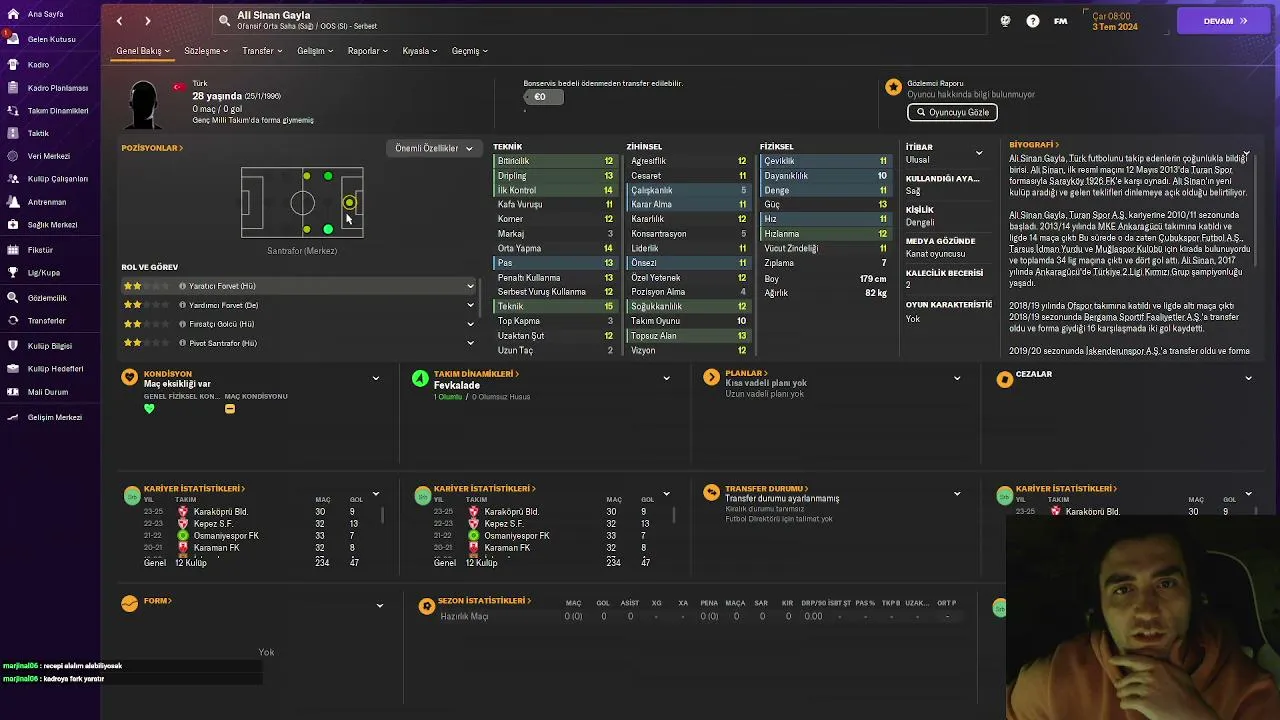The height and width of the screenshot is (720, 1280).
Task: Click the Cezalar card icon
Action: pos(1005,378)
